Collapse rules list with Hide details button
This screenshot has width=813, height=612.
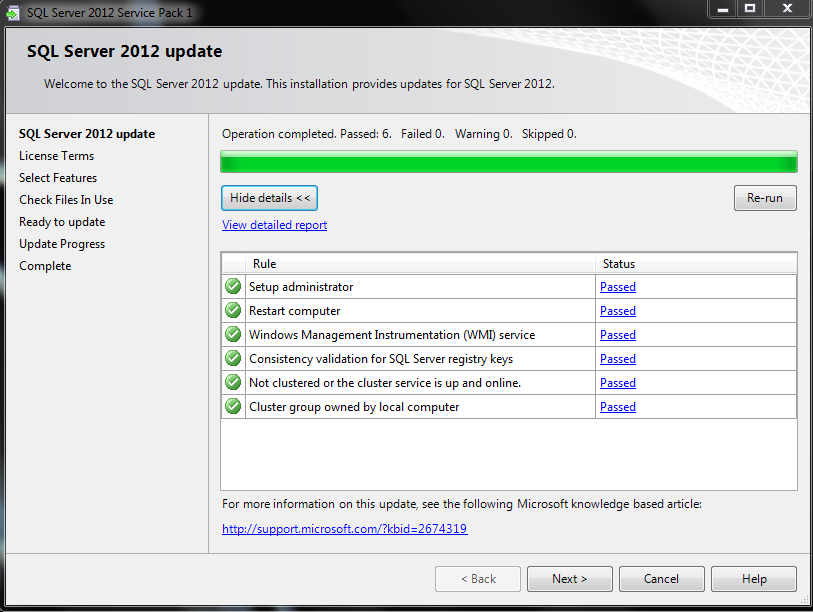click(x=269, y=198)
